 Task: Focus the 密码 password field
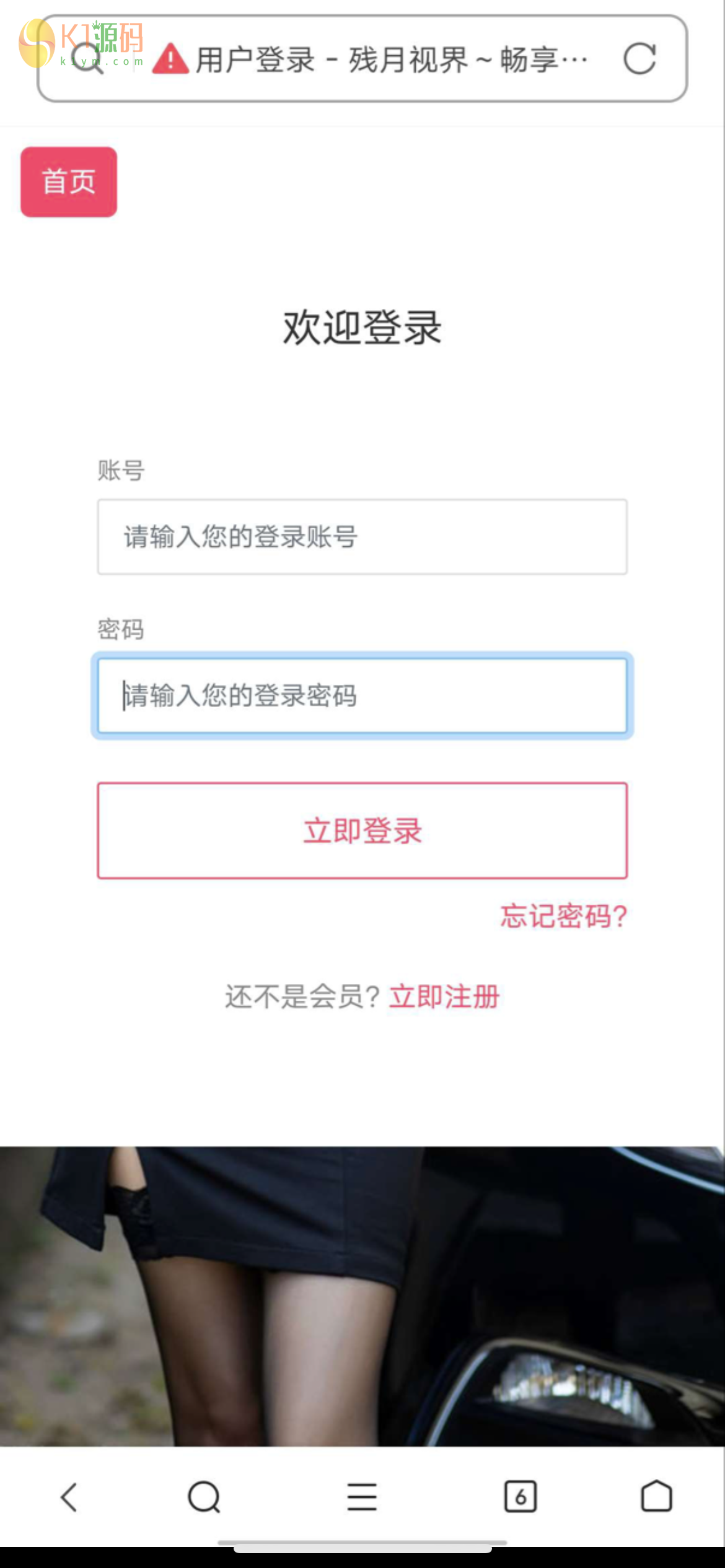pyautogui.click(x=362, y=695)
